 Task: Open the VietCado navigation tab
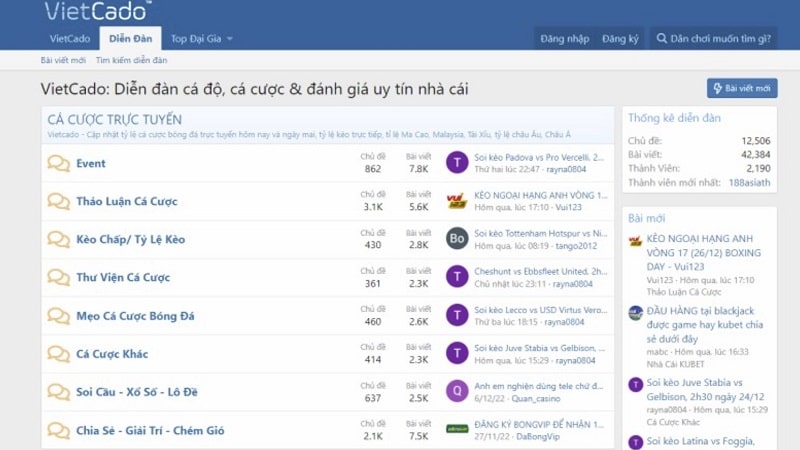[x=70, y=39]
